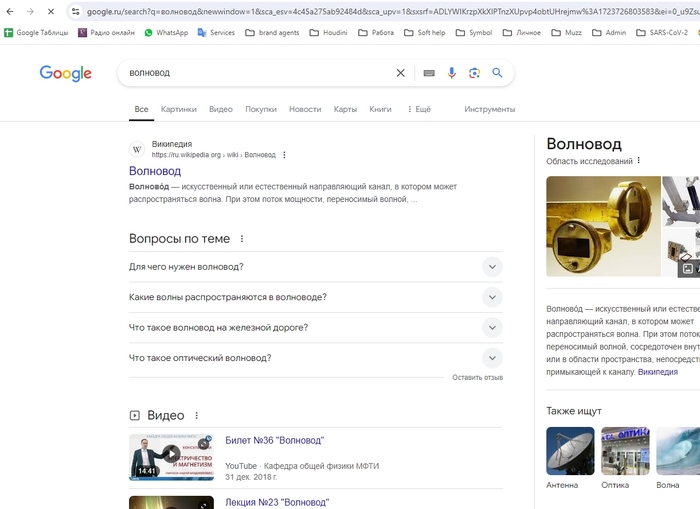Expand "Какие волны распространяются в волноводе?" question
Image resolution: width=700 pixels, height=509 pixels.
point(491,297)
